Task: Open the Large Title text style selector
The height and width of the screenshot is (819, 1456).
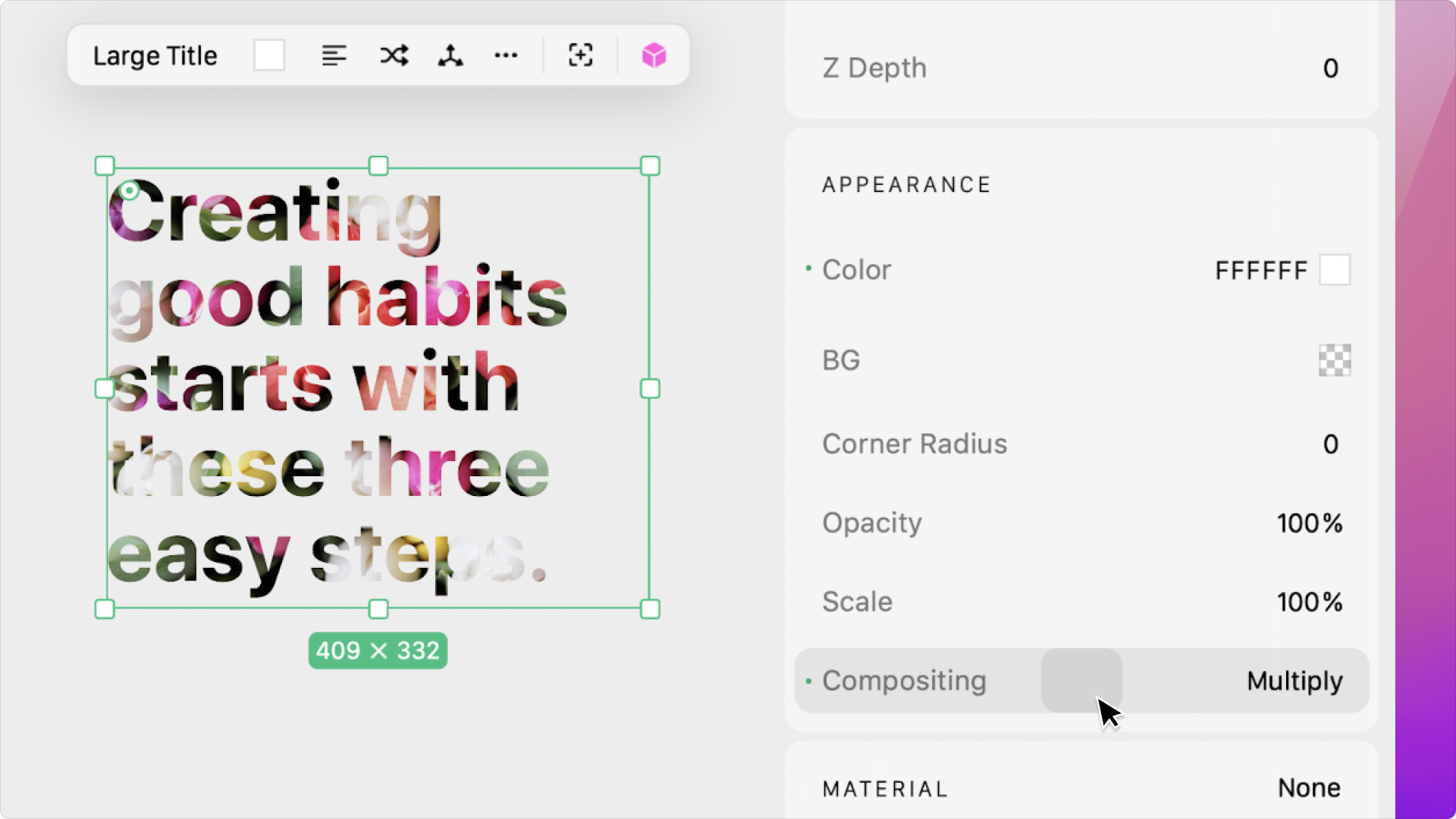Action: coord(155,56)
